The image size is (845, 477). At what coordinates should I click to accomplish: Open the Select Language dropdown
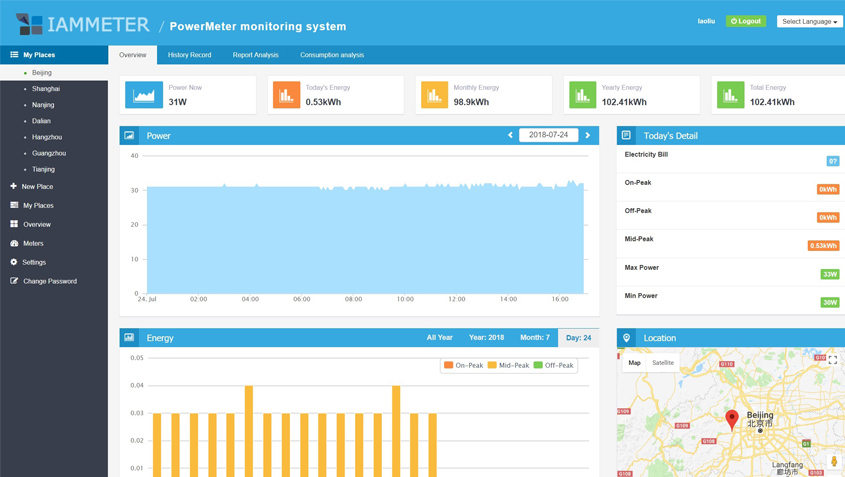click(809, 21)
